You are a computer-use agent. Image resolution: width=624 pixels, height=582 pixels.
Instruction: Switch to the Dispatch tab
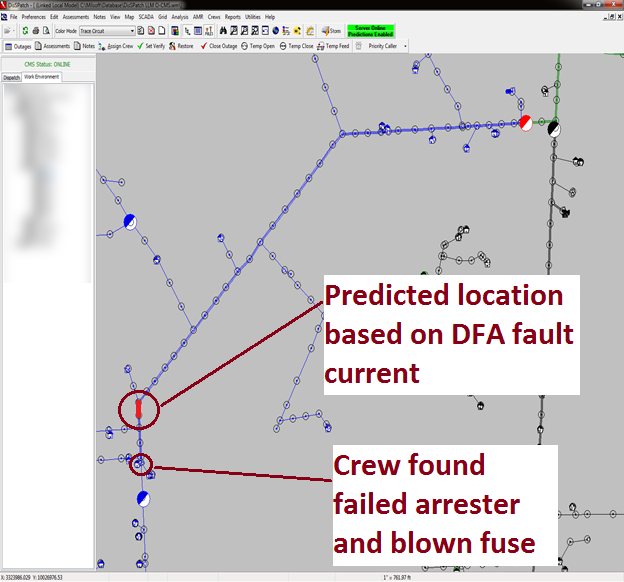[11, 78]
